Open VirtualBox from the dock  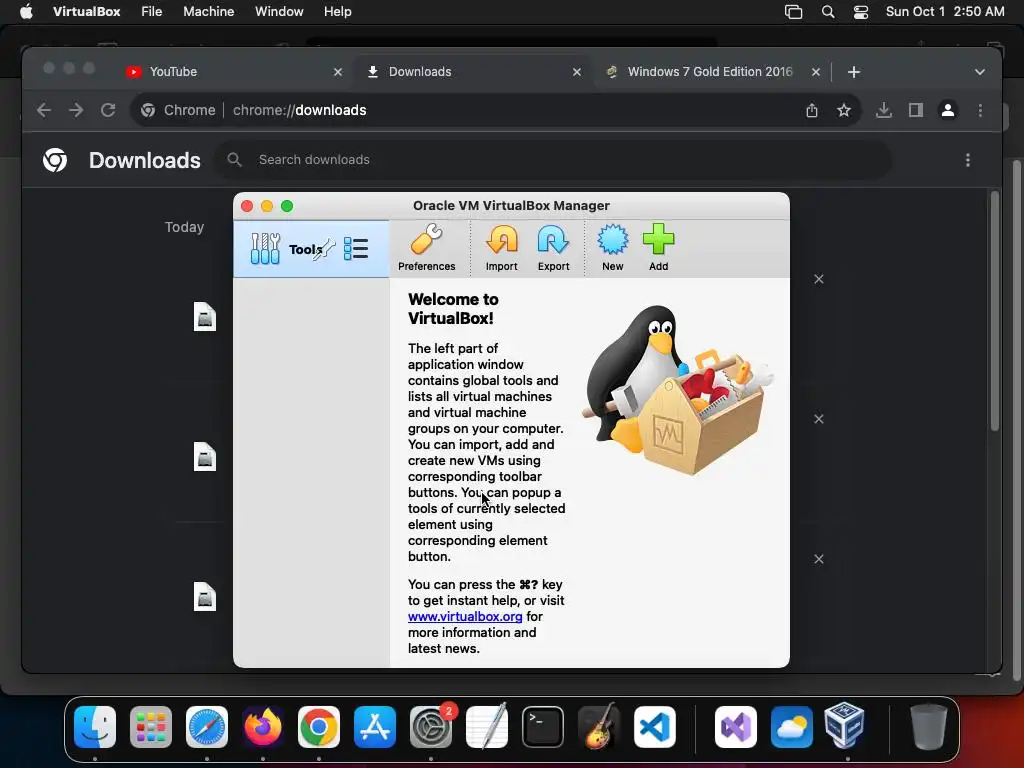[844, 725]
